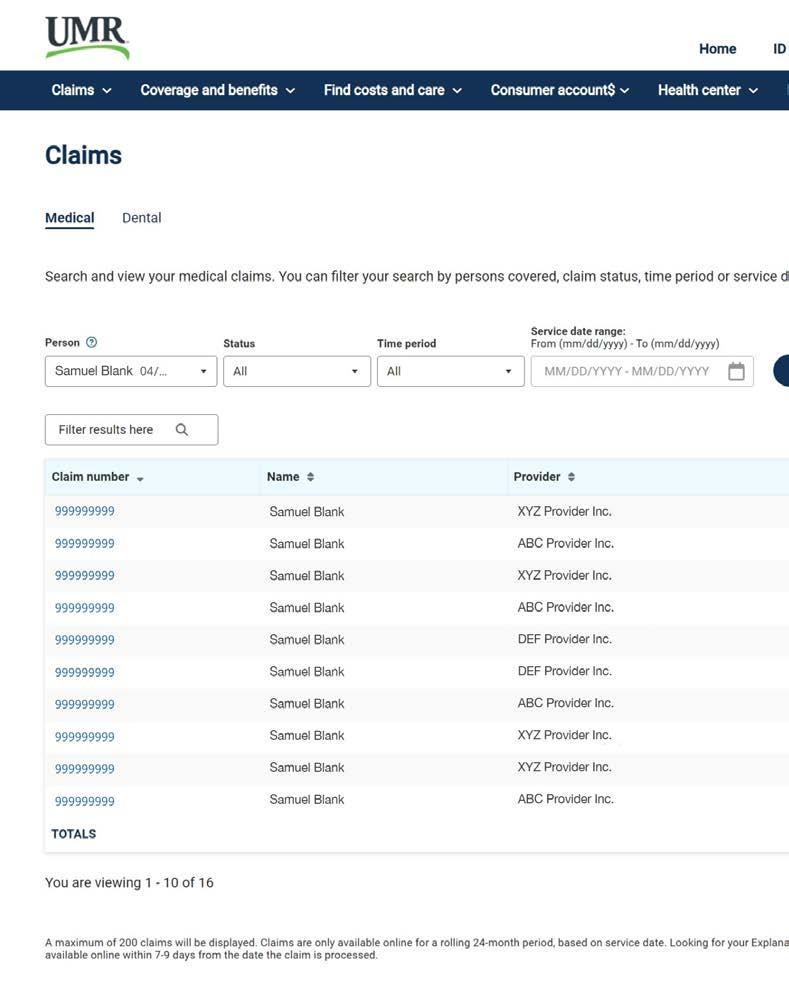The width and height of the screenshot is (789, 983).
Task: Open the Person dropdown showing Samuel Blank
Action: pyautogui.click(x=131, y=371)
